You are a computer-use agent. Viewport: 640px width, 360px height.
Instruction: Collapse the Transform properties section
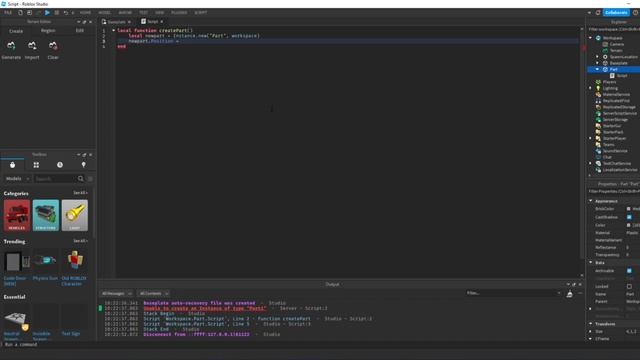[591, 324]
